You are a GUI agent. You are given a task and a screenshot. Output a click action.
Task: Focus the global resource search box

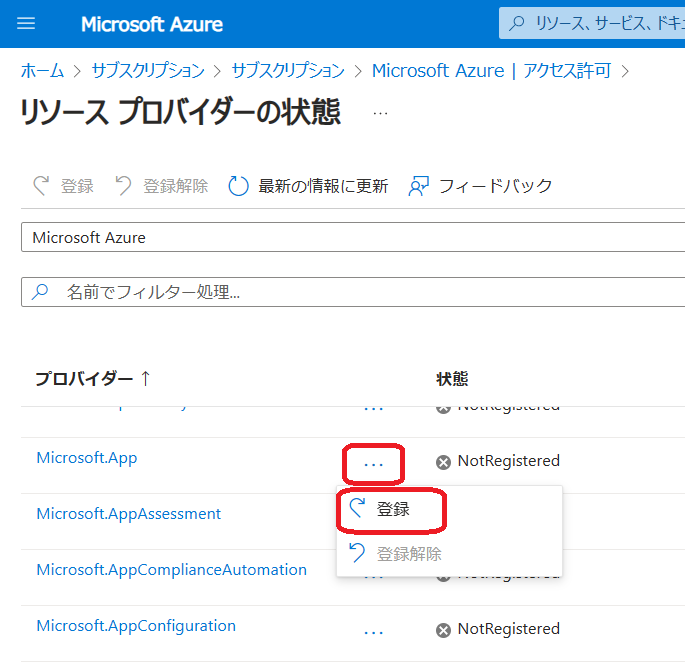click(592, 23)
